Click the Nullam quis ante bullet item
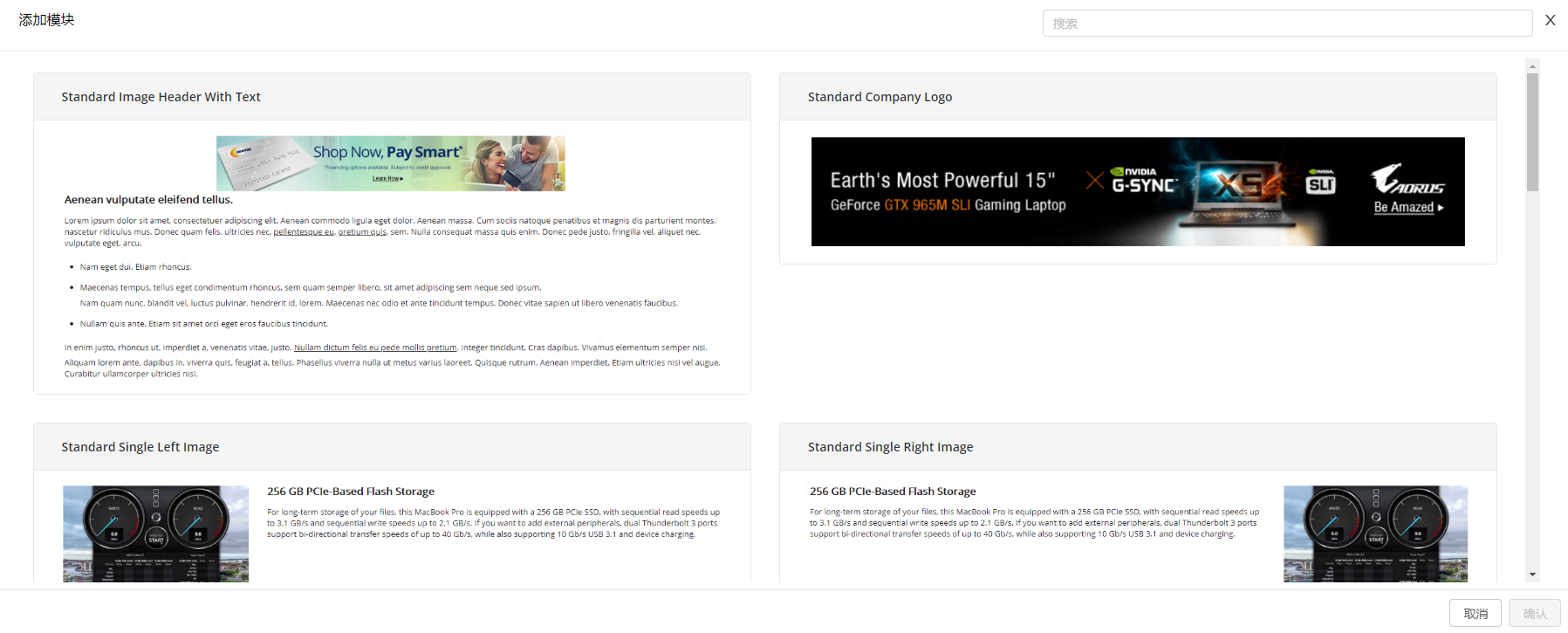This screenshot has height=633, width=1568. [x=203, y=324]
